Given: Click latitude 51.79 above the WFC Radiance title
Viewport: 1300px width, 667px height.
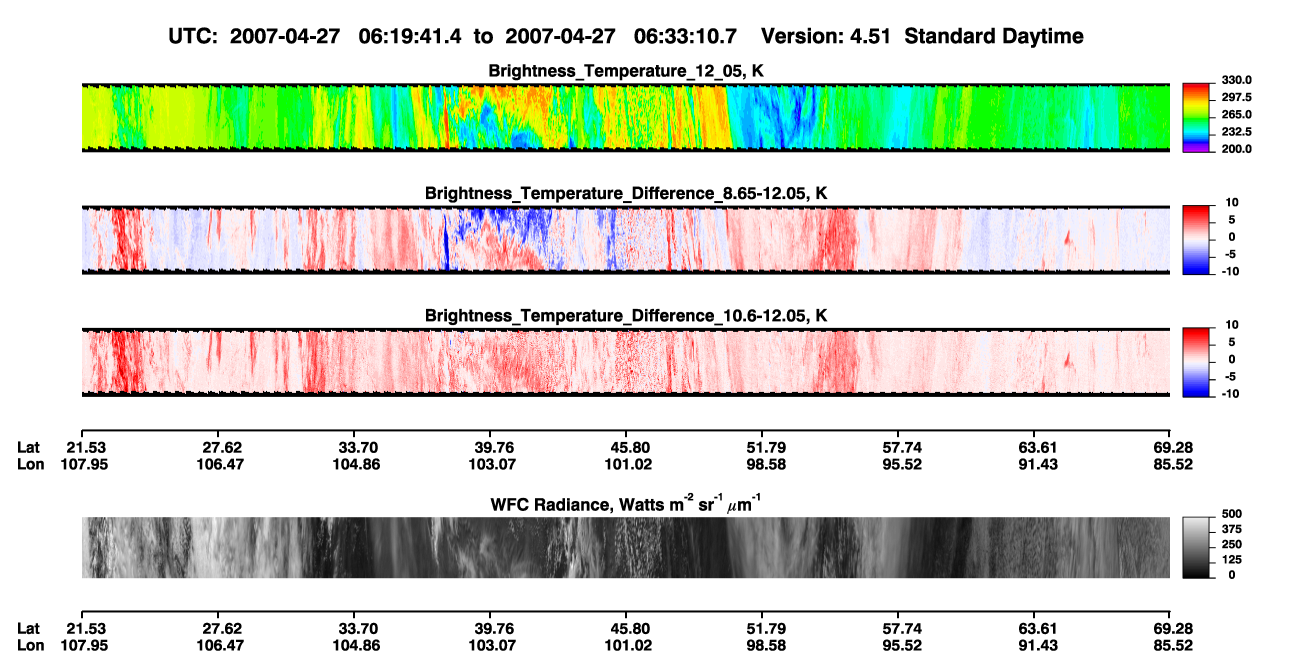Looking at the screenshot, I should pos(762,447).
